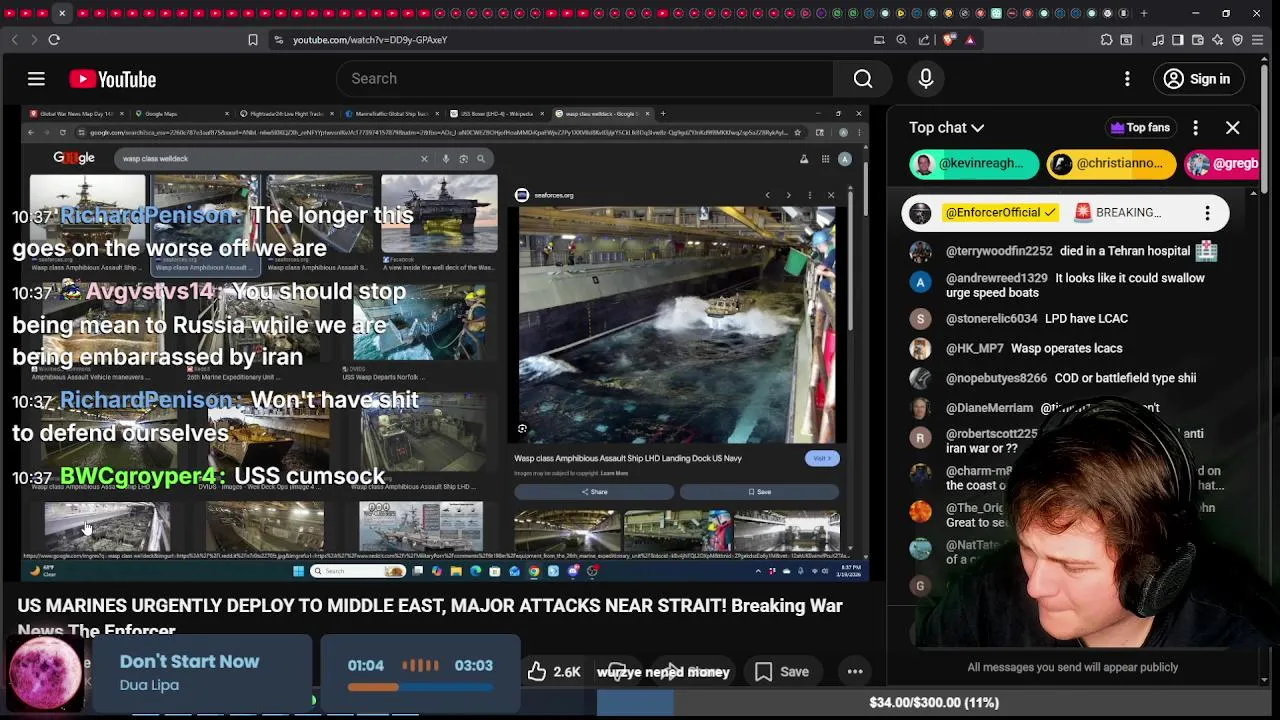Select the @gregb super chat chip
Image resolution: width=1280 pixels, height=720 pixels.
(1222, 163)
